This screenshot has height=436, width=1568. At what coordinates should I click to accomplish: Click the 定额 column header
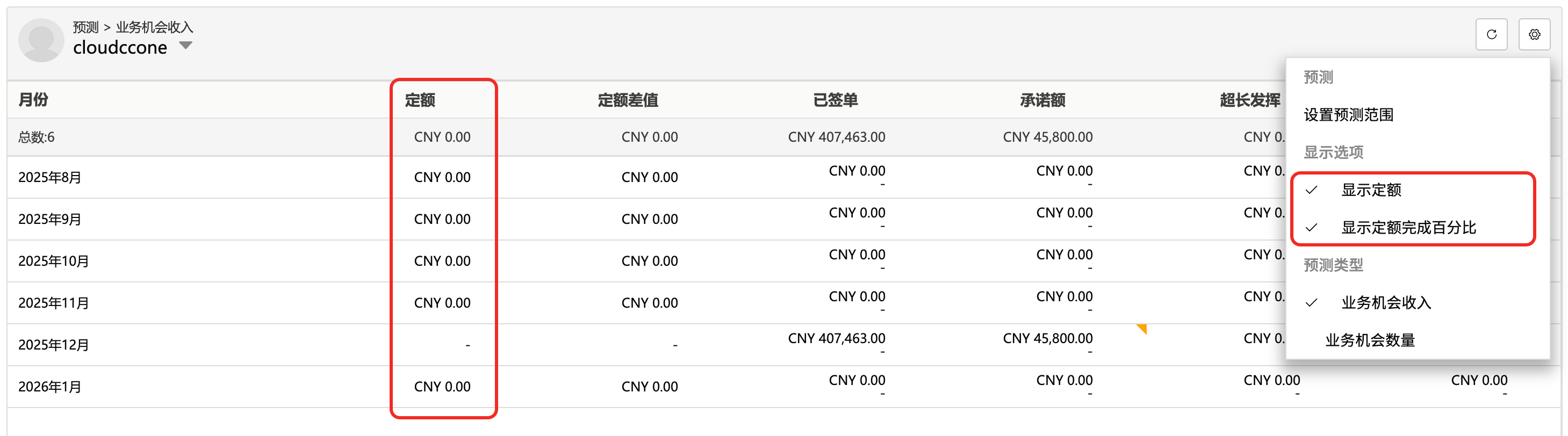point(420,100)
